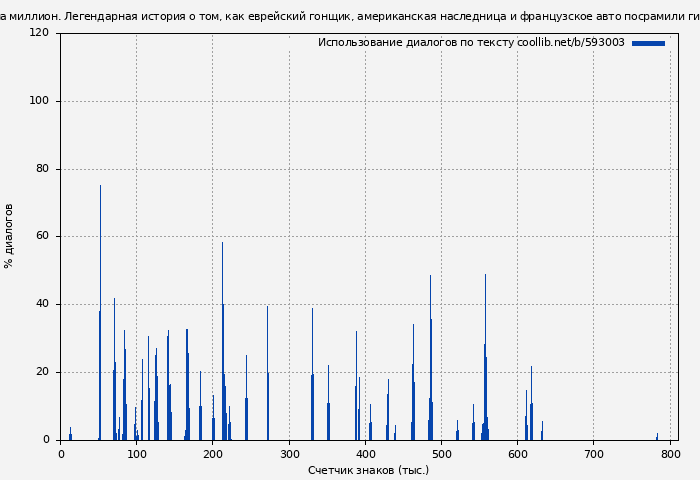
Task: Click the y-axis tick label 40
Action: pyautogui.click(x=42, y=304)
